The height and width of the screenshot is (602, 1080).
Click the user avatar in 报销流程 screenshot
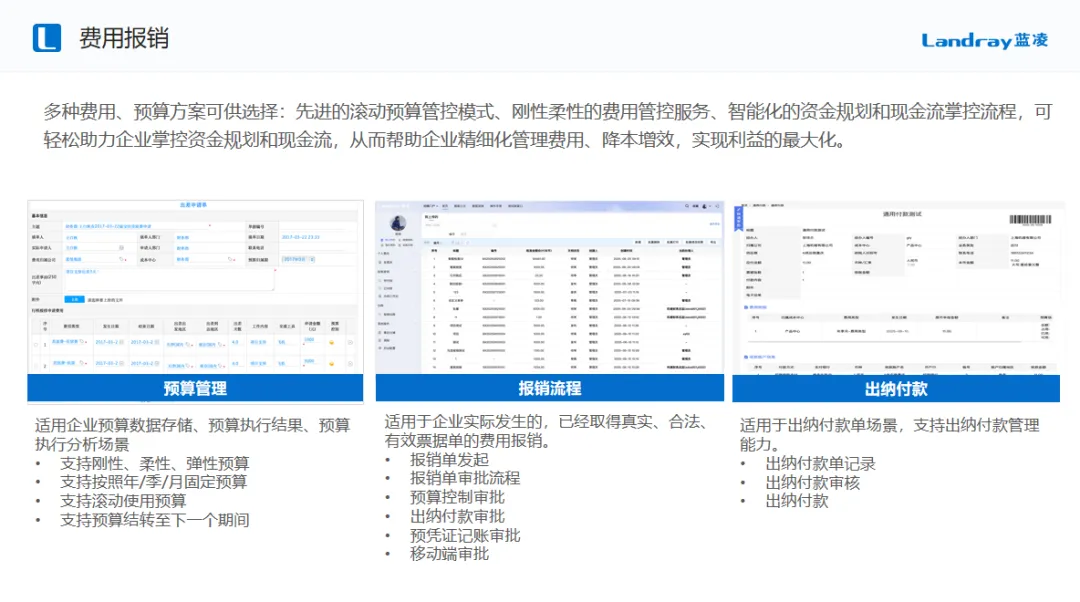(x=399, y=225)
